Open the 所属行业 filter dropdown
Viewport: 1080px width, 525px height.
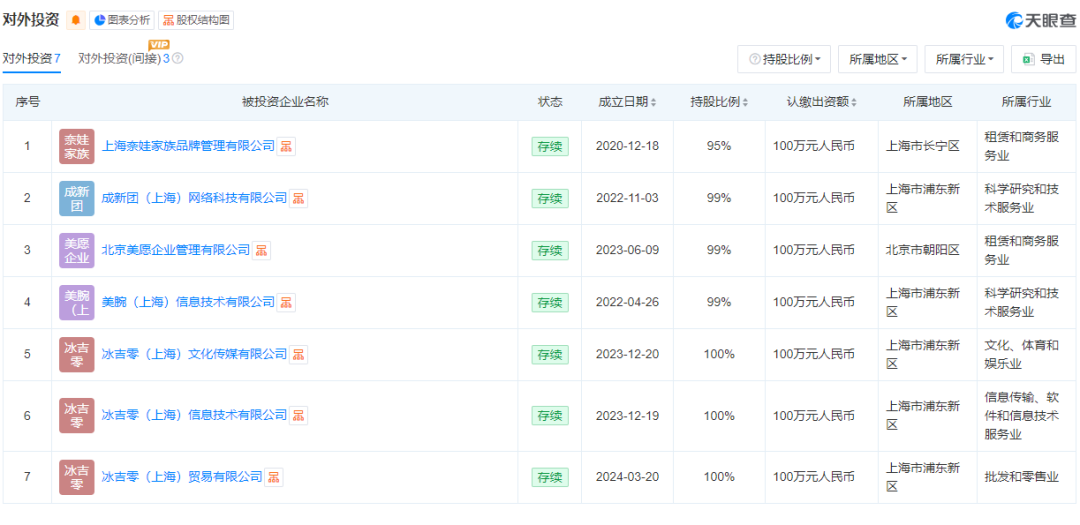tap(964, 59)
